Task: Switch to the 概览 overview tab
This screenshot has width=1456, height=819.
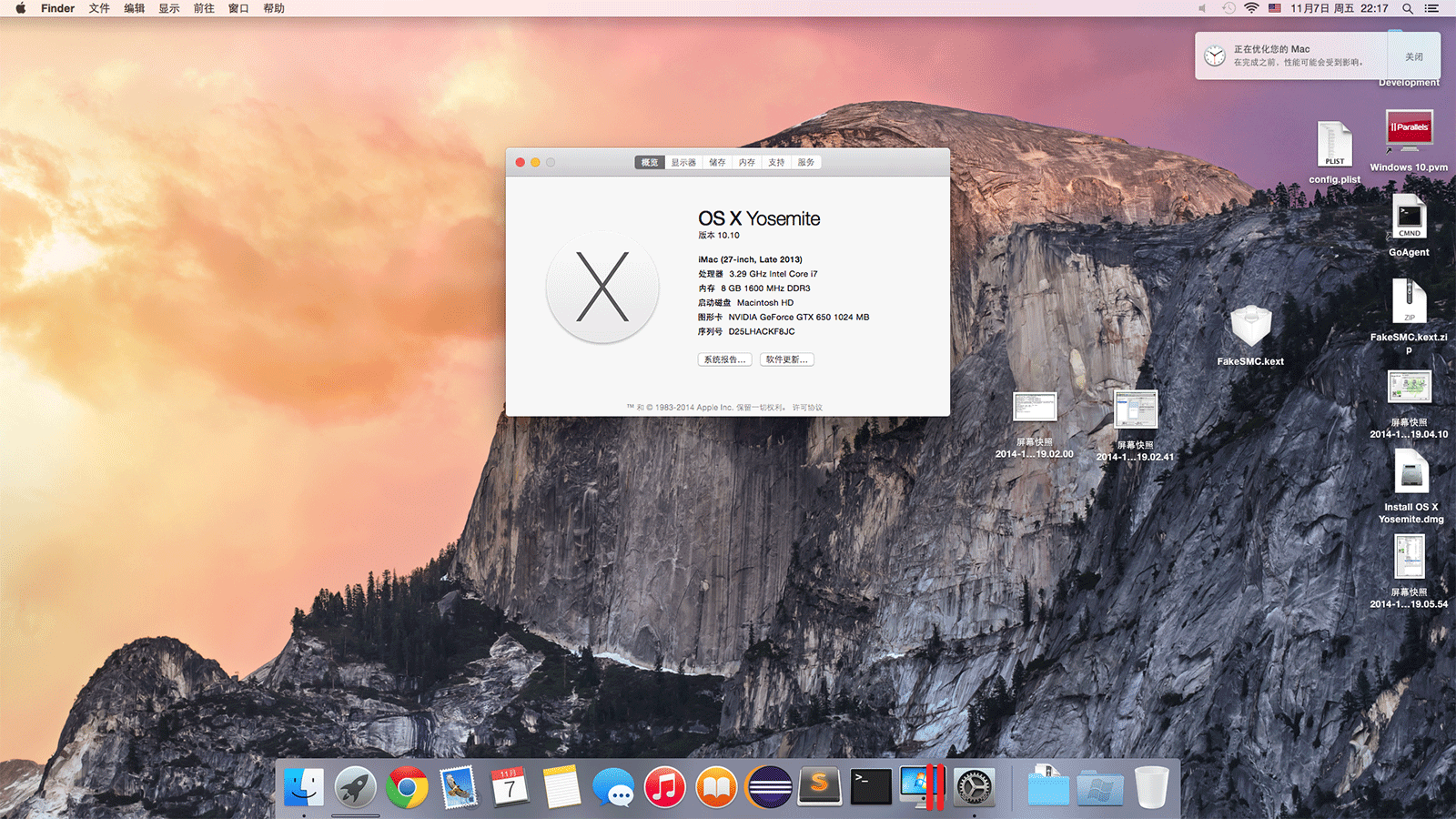Action: tap(650, 162)
